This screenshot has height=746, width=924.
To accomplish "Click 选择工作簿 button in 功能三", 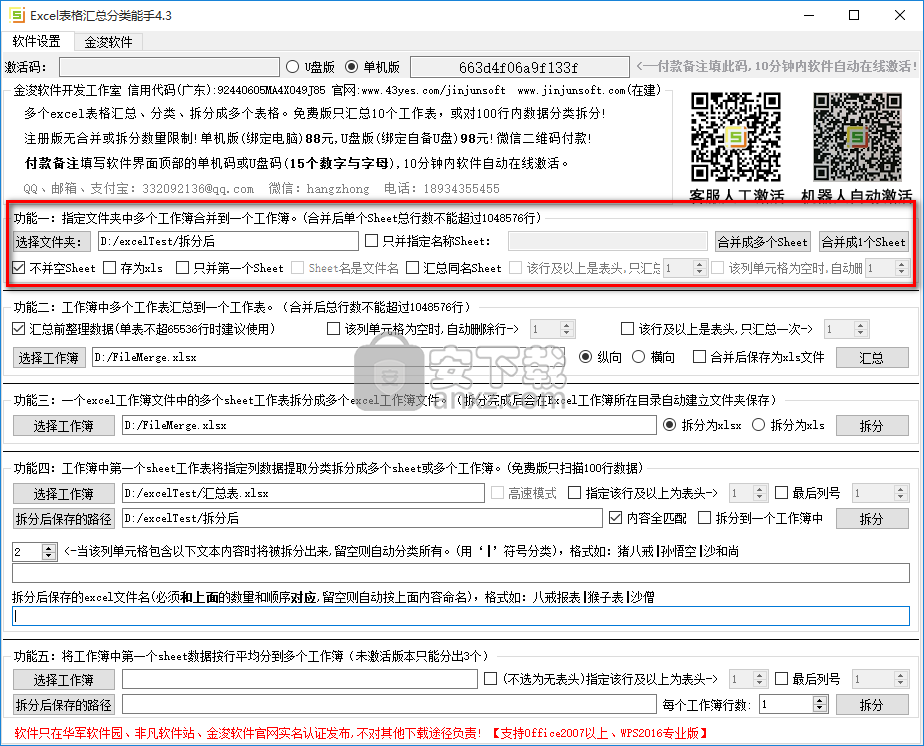I will click(64, 425).
